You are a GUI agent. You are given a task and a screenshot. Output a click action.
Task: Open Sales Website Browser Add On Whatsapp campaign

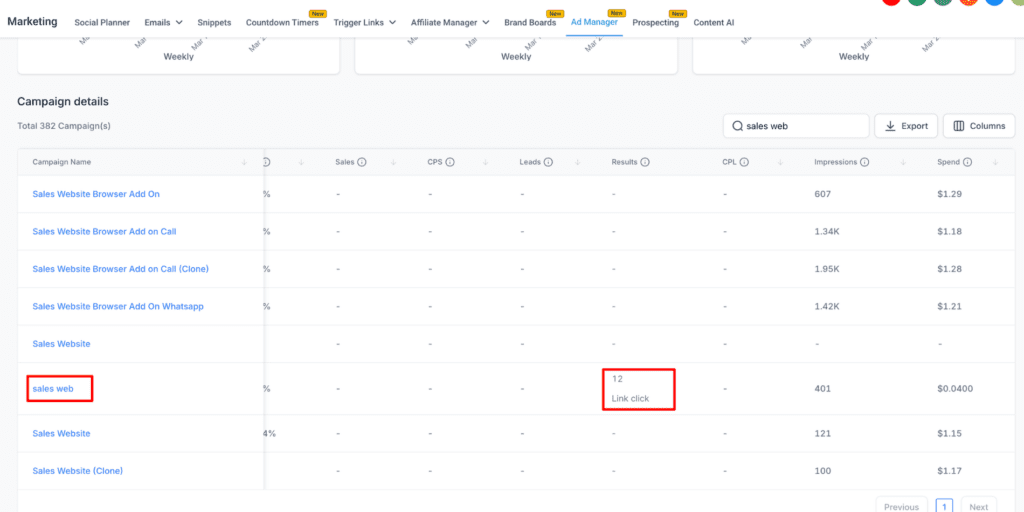(x=118, y=306)
